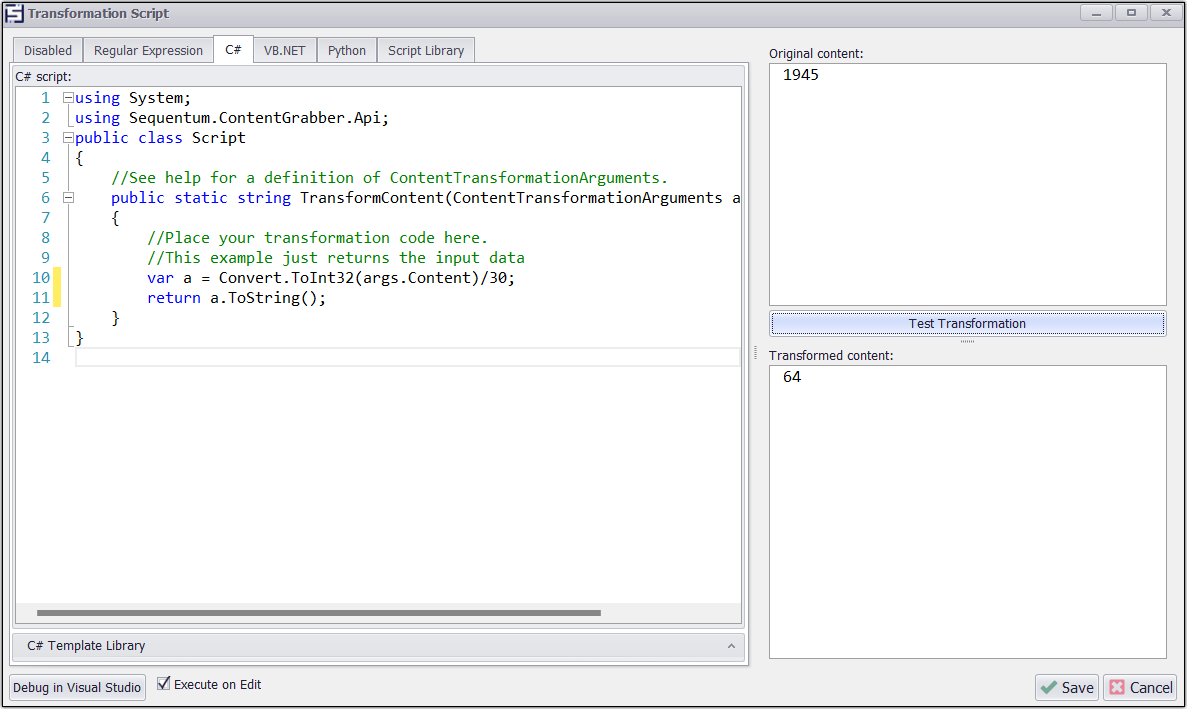Expand the C# Template Library panel
Screen dimensions: 1188x710
coord(378,646)
